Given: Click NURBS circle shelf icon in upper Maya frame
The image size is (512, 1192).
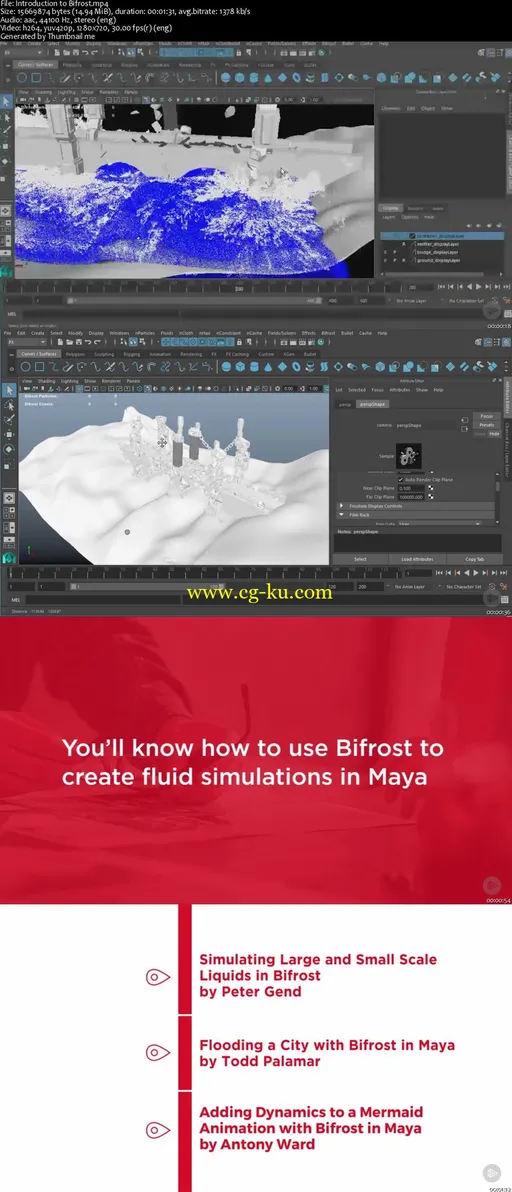Looking at the screenshot, I should 23,77.
